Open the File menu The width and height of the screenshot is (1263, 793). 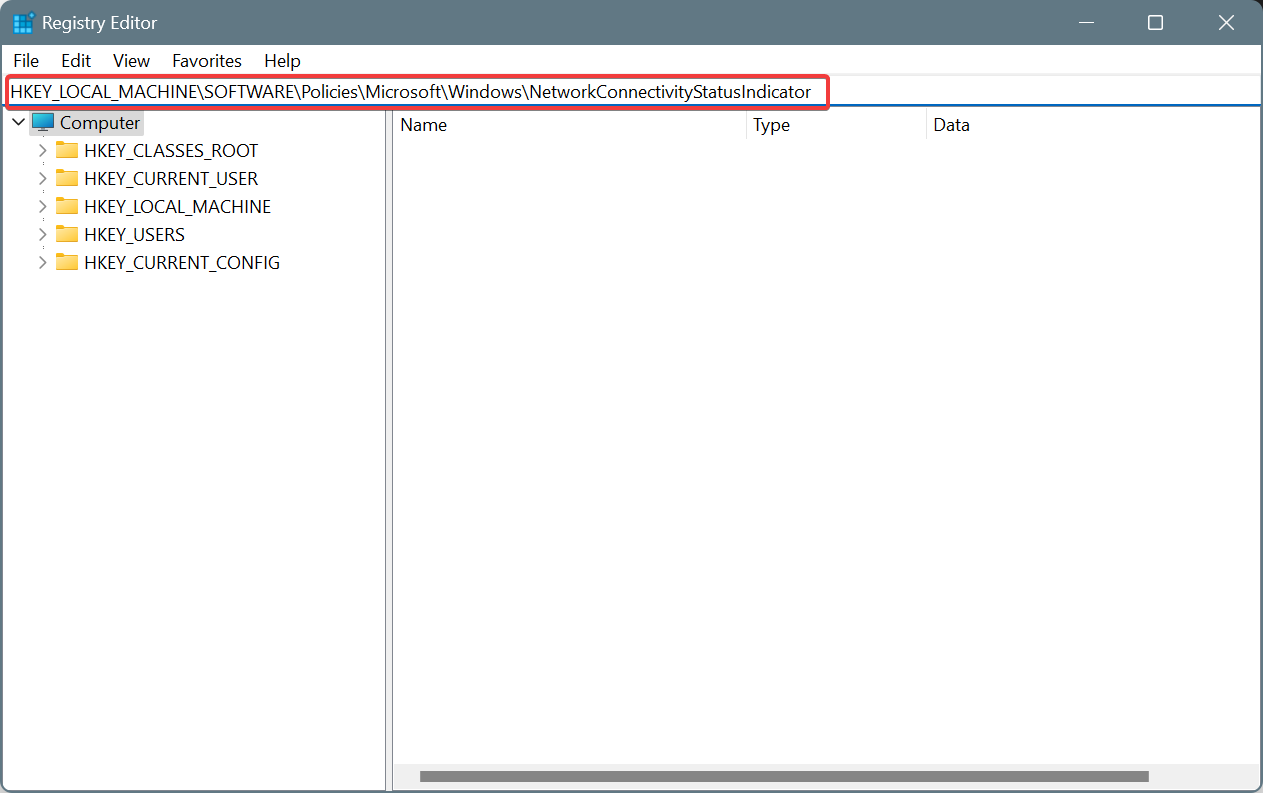[x=26, y=60]
